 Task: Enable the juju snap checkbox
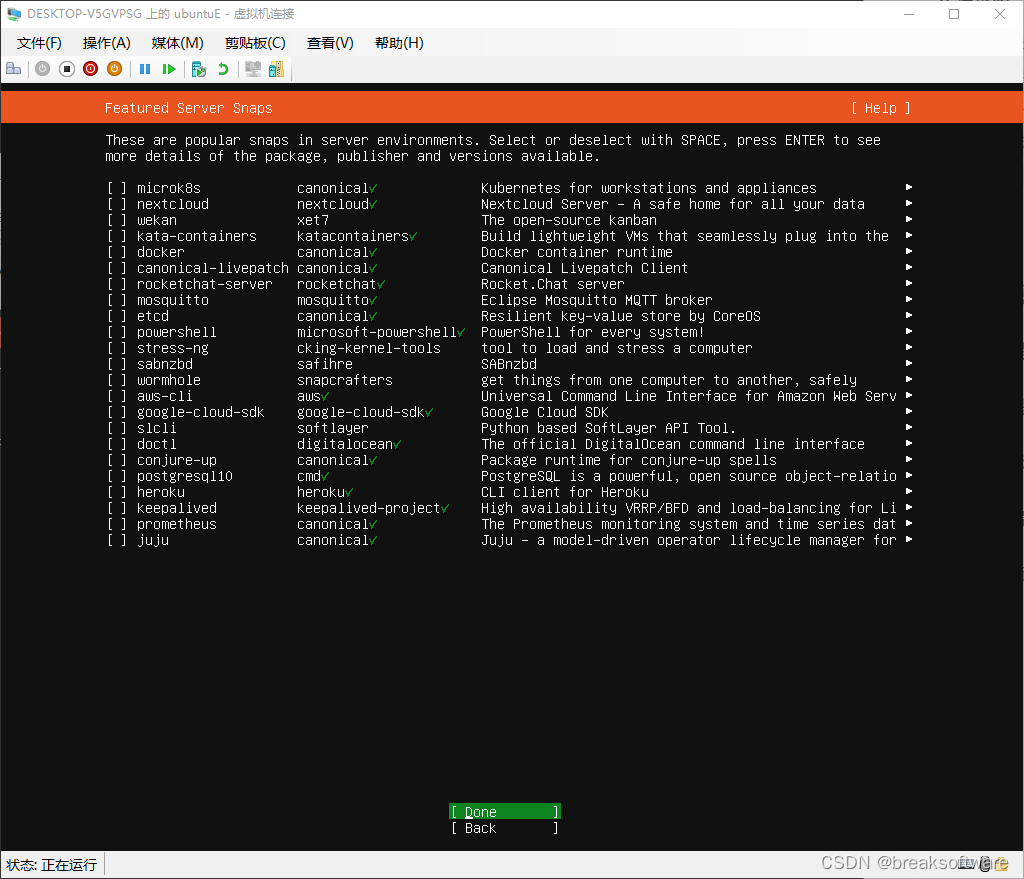tap(117, 540)
